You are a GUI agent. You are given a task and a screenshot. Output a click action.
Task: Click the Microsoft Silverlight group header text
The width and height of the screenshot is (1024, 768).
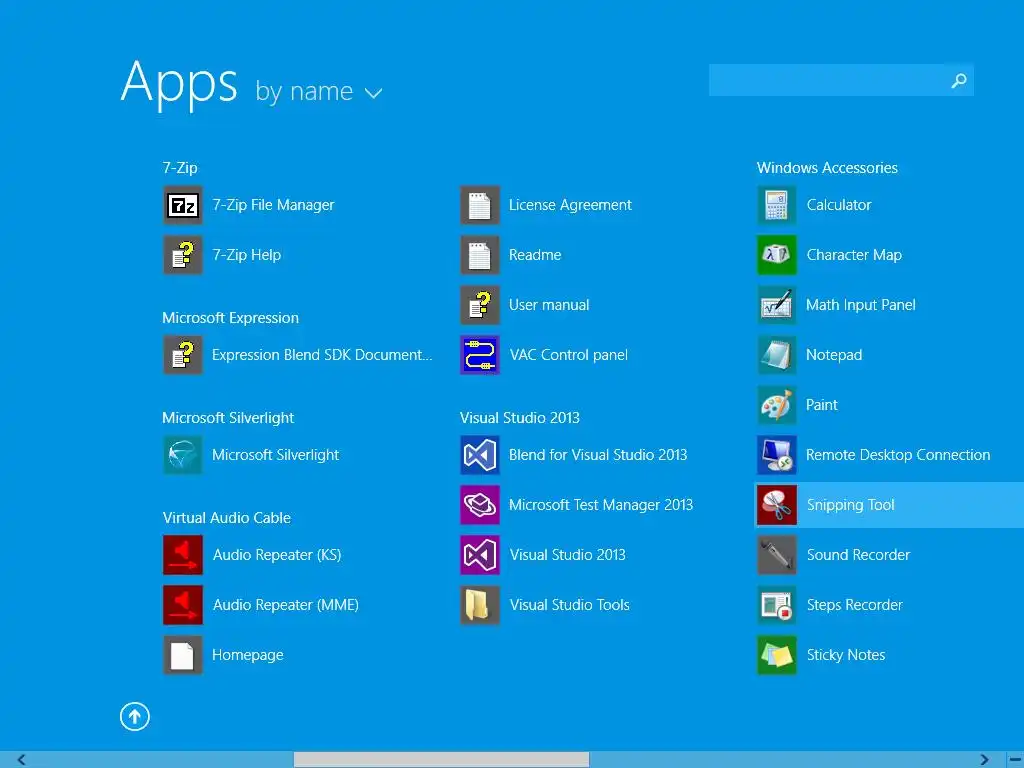[x=228, y=418]
